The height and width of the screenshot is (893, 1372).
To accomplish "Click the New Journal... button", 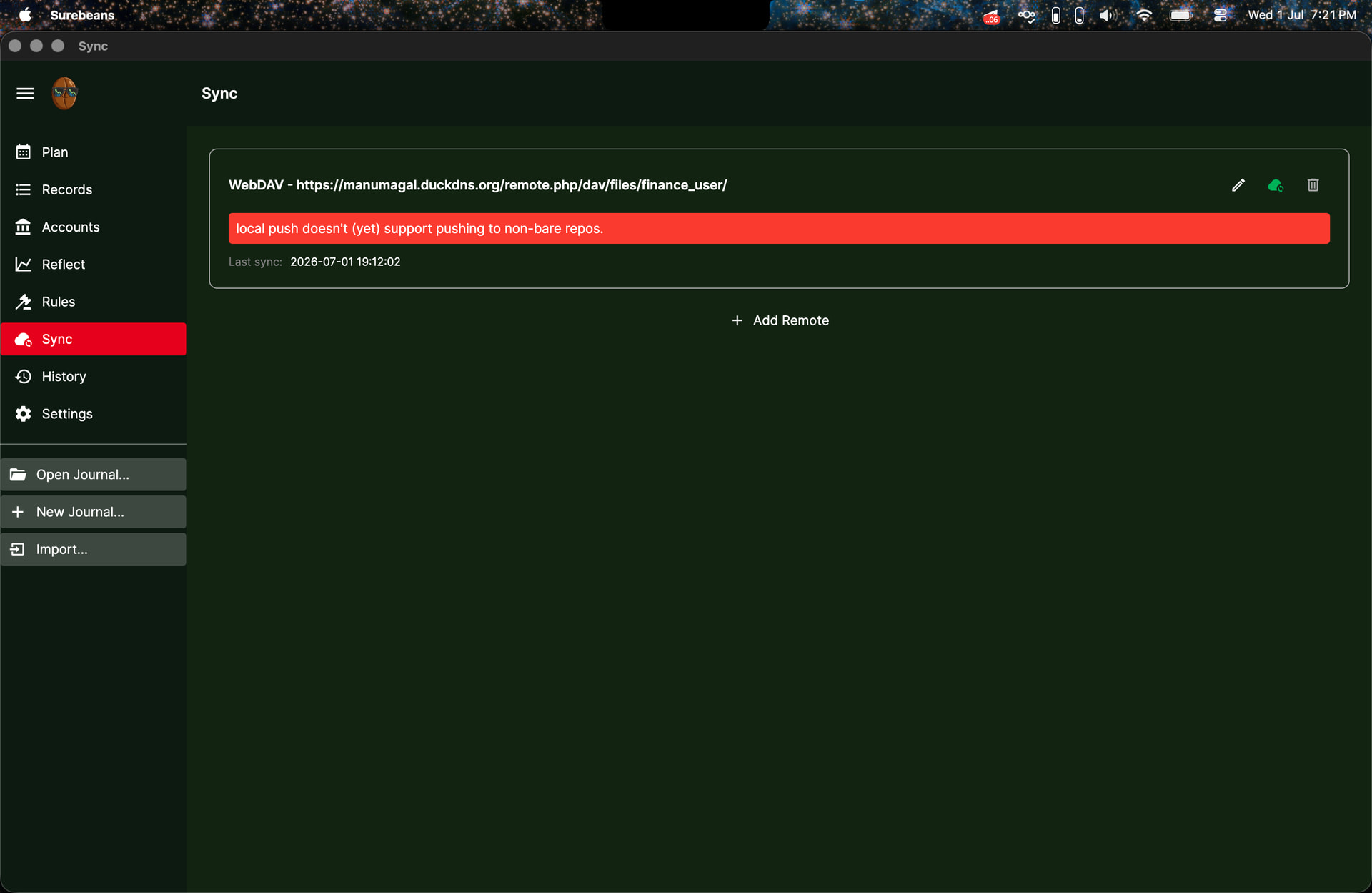I will click(x=94, y=512).
